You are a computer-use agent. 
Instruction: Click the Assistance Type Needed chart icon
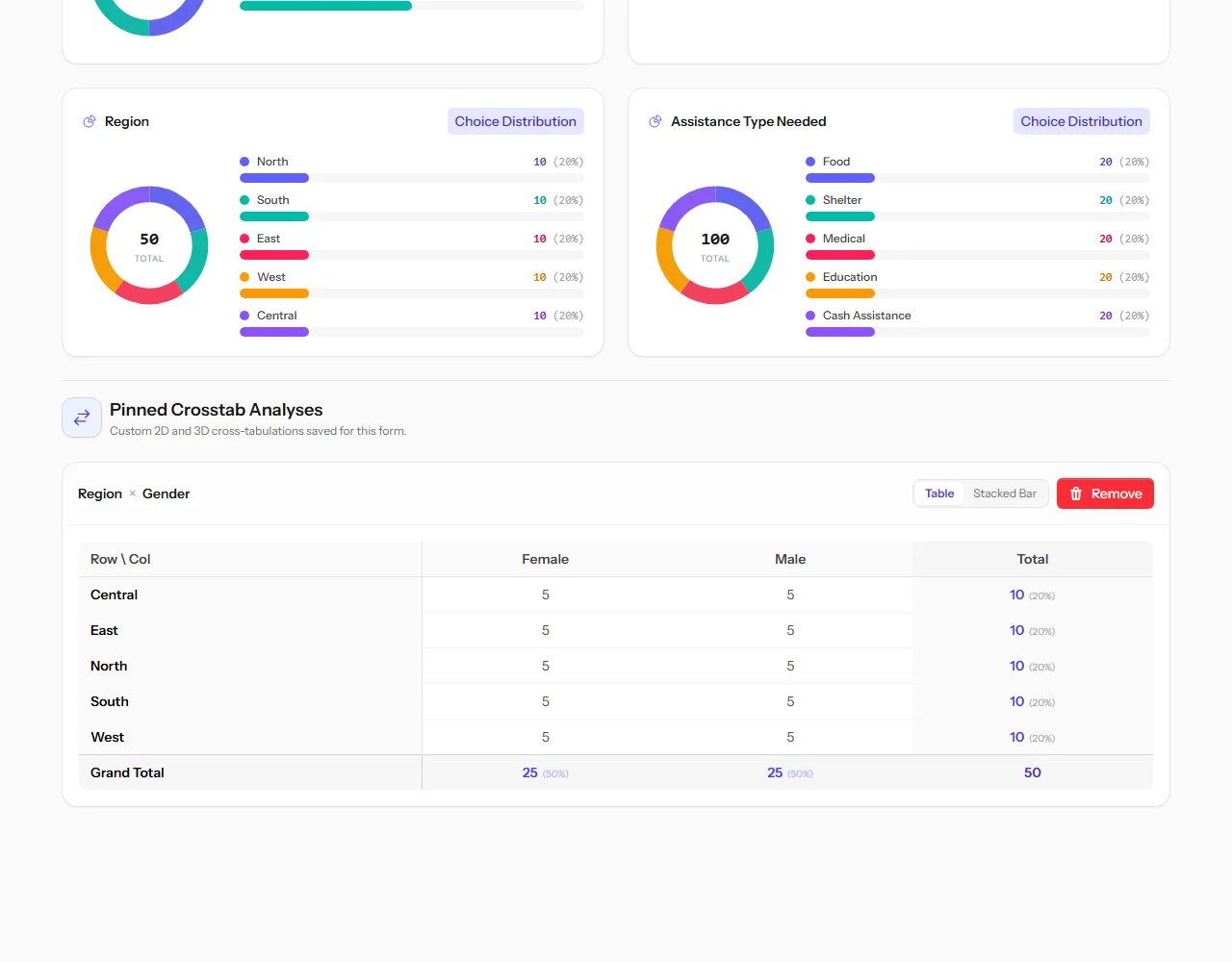click(x=655, y=121)
